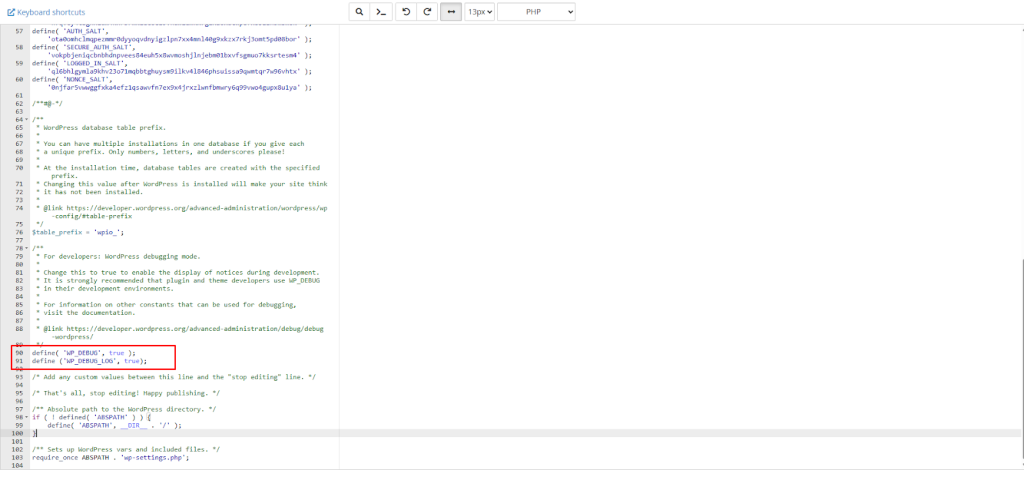Click line number 100 in the gutter
1024x480 pixels.
[x=17, y=433]
